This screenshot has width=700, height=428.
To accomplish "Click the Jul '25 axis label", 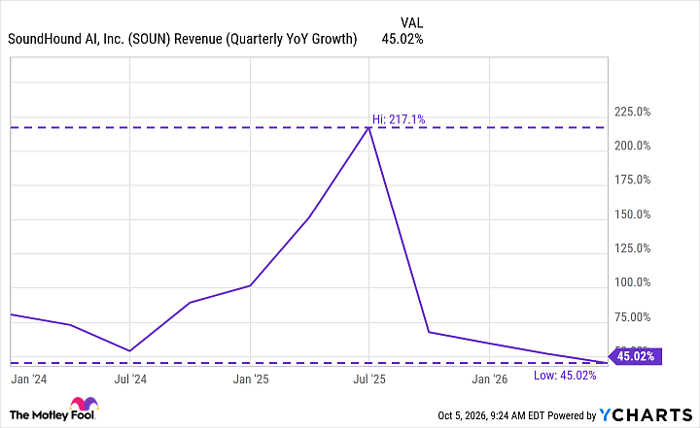I will coord(369,379).
